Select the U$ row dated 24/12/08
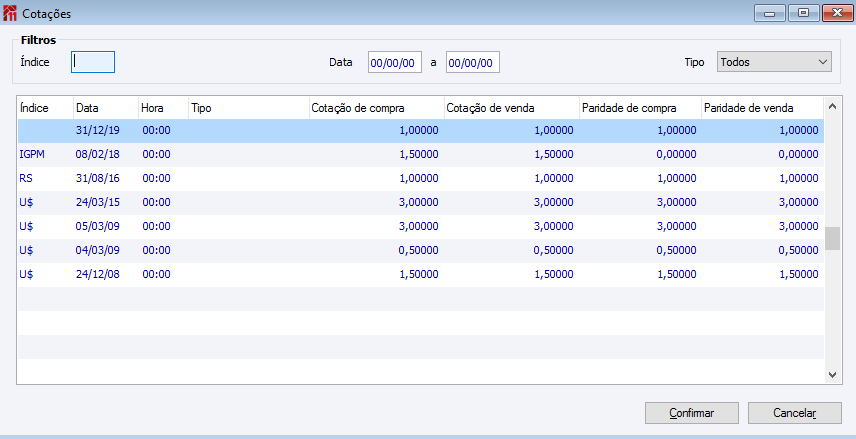Screen dimensions: 856x439 (420, 275)
